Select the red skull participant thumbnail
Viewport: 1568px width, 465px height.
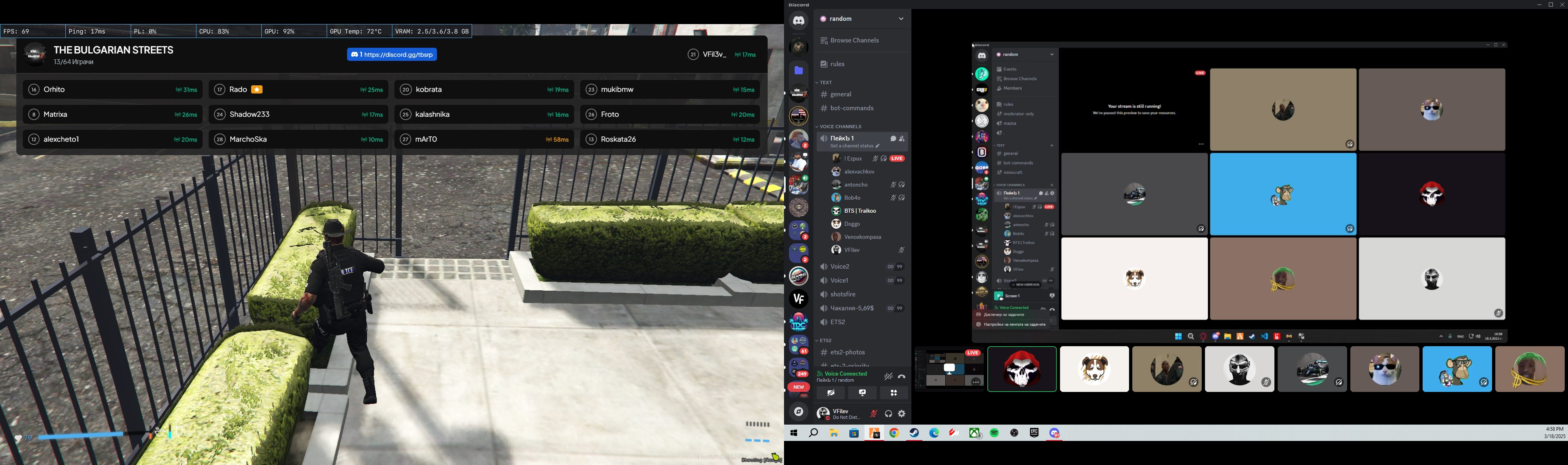(x=1021, y=369)
